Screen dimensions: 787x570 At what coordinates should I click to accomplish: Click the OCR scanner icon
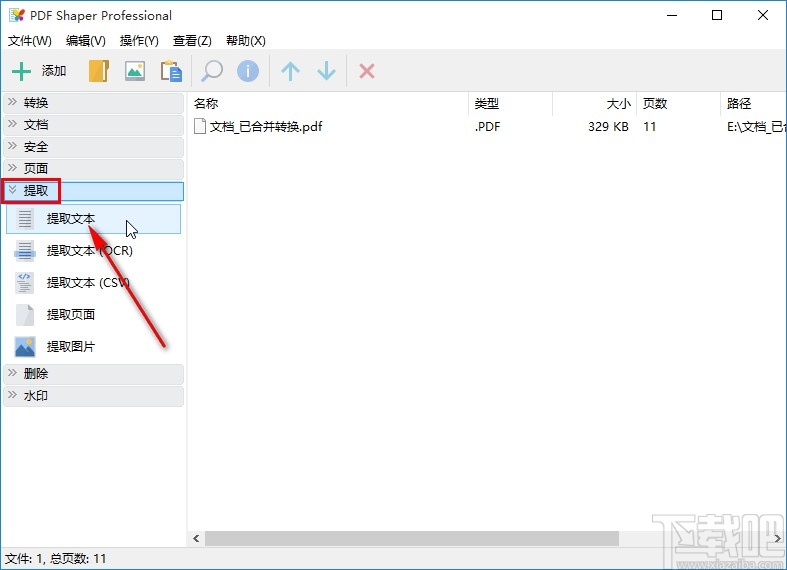click(x=25, y=251)
